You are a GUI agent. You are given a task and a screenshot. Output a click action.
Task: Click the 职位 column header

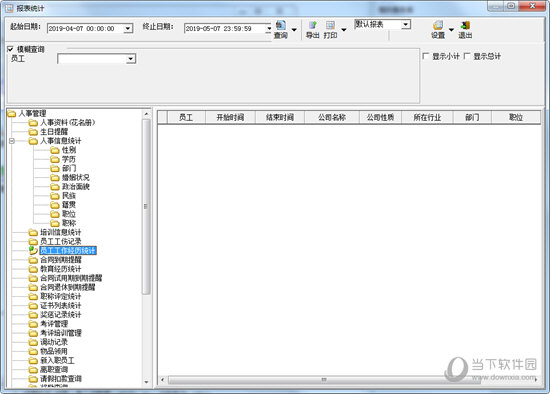click(516, 117)
